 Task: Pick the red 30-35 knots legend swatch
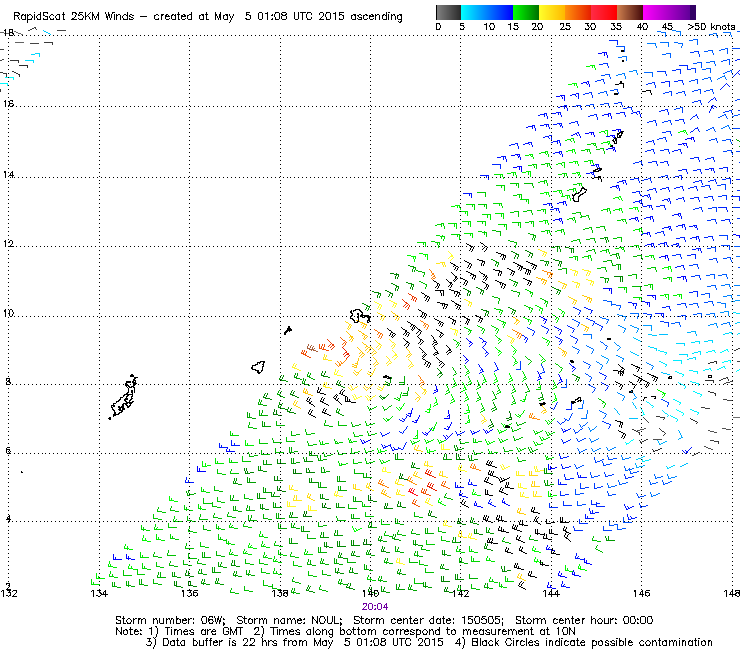tap(604, 12)
